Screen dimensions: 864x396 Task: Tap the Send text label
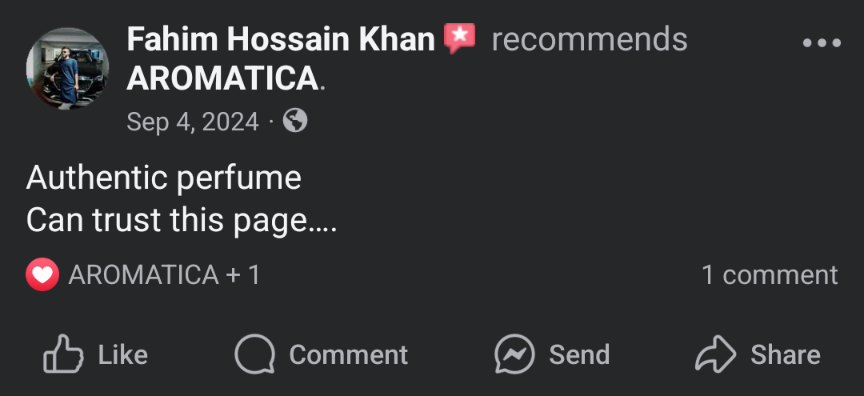pyautogui.click(x=579, y=355)
